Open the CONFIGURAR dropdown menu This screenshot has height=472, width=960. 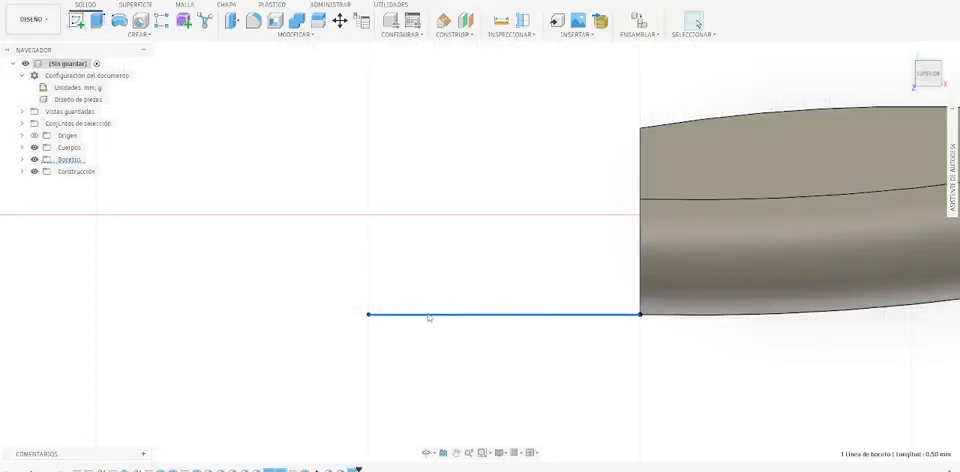point(402,35)
